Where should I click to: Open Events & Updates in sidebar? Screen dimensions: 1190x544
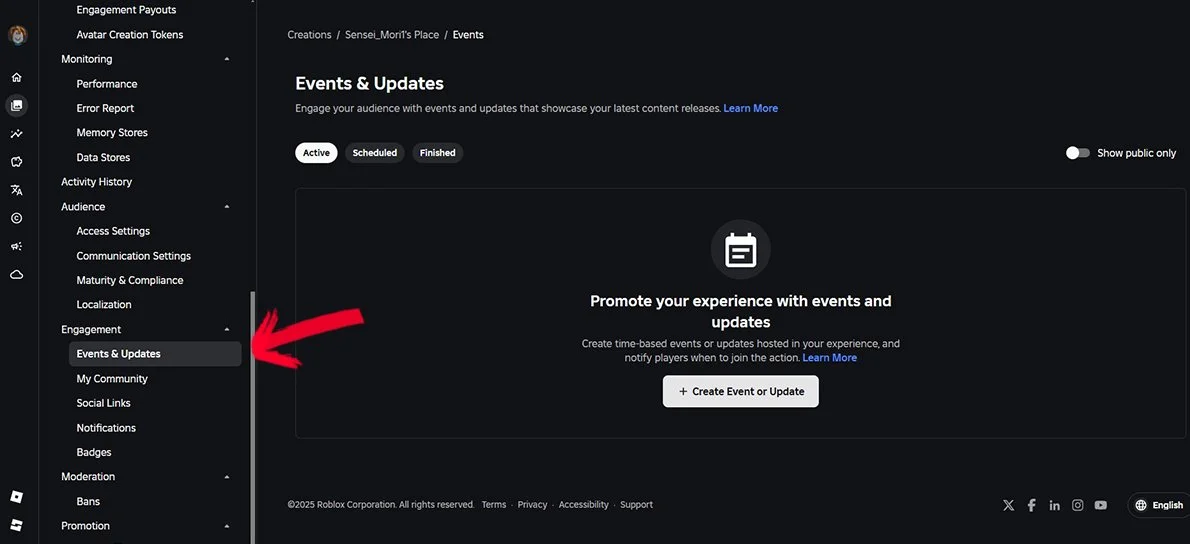155,354
